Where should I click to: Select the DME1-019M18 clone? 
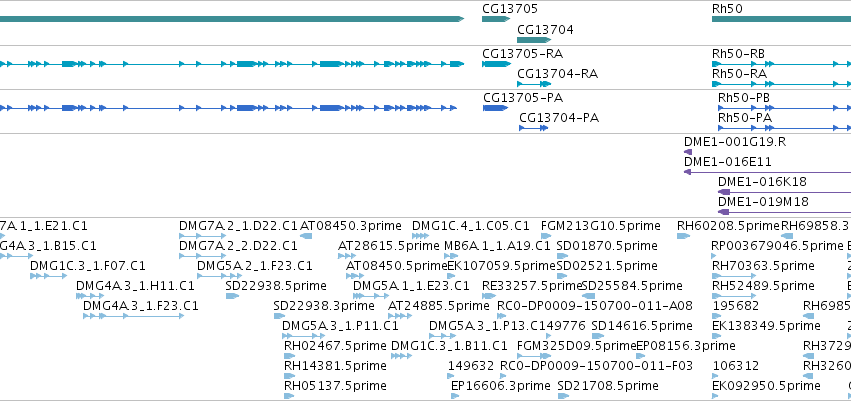pos(784,212)
